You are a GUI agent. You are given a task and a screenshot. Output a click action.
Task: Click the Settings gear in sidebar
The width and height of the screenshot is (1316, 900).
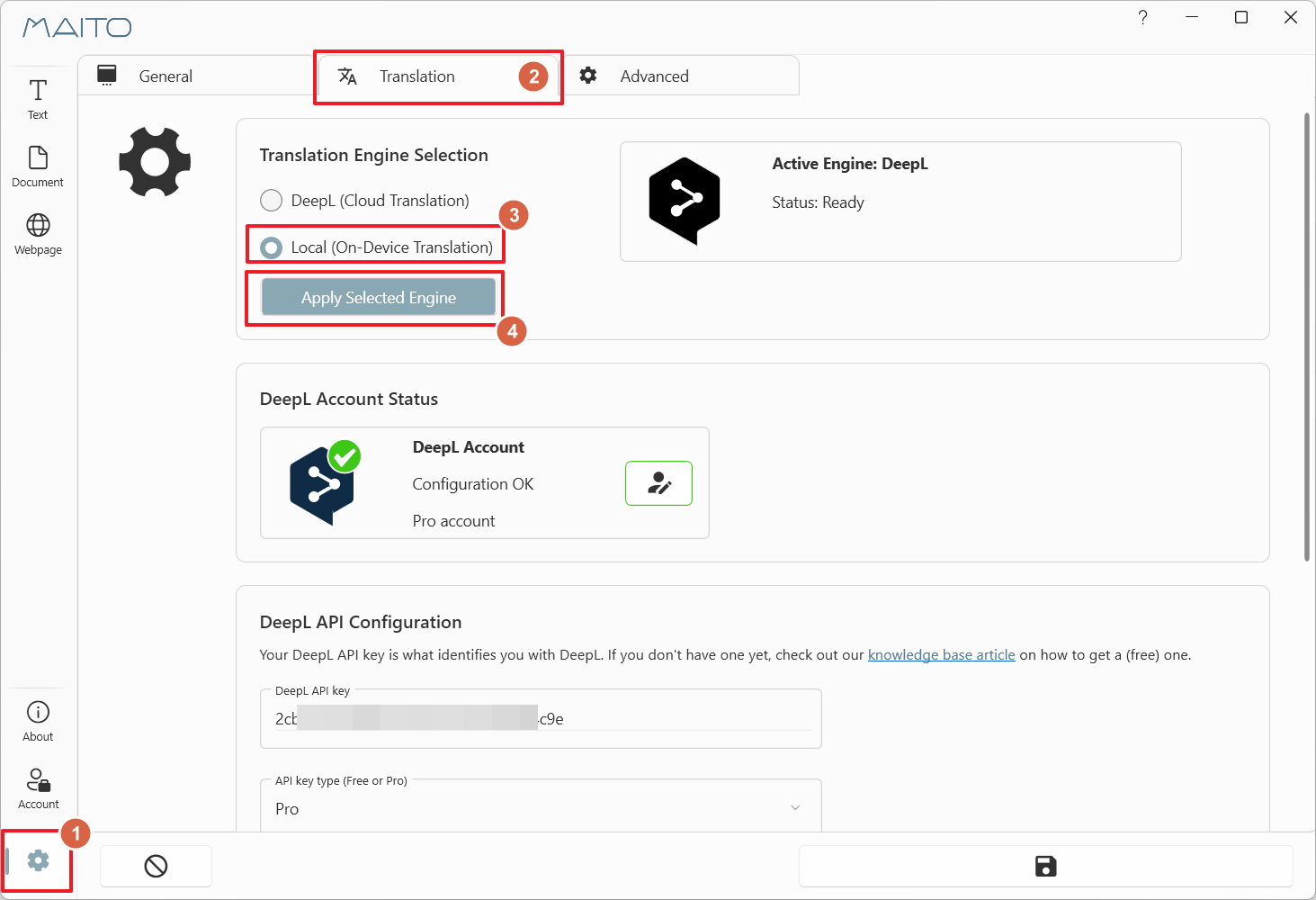(38, 861)
